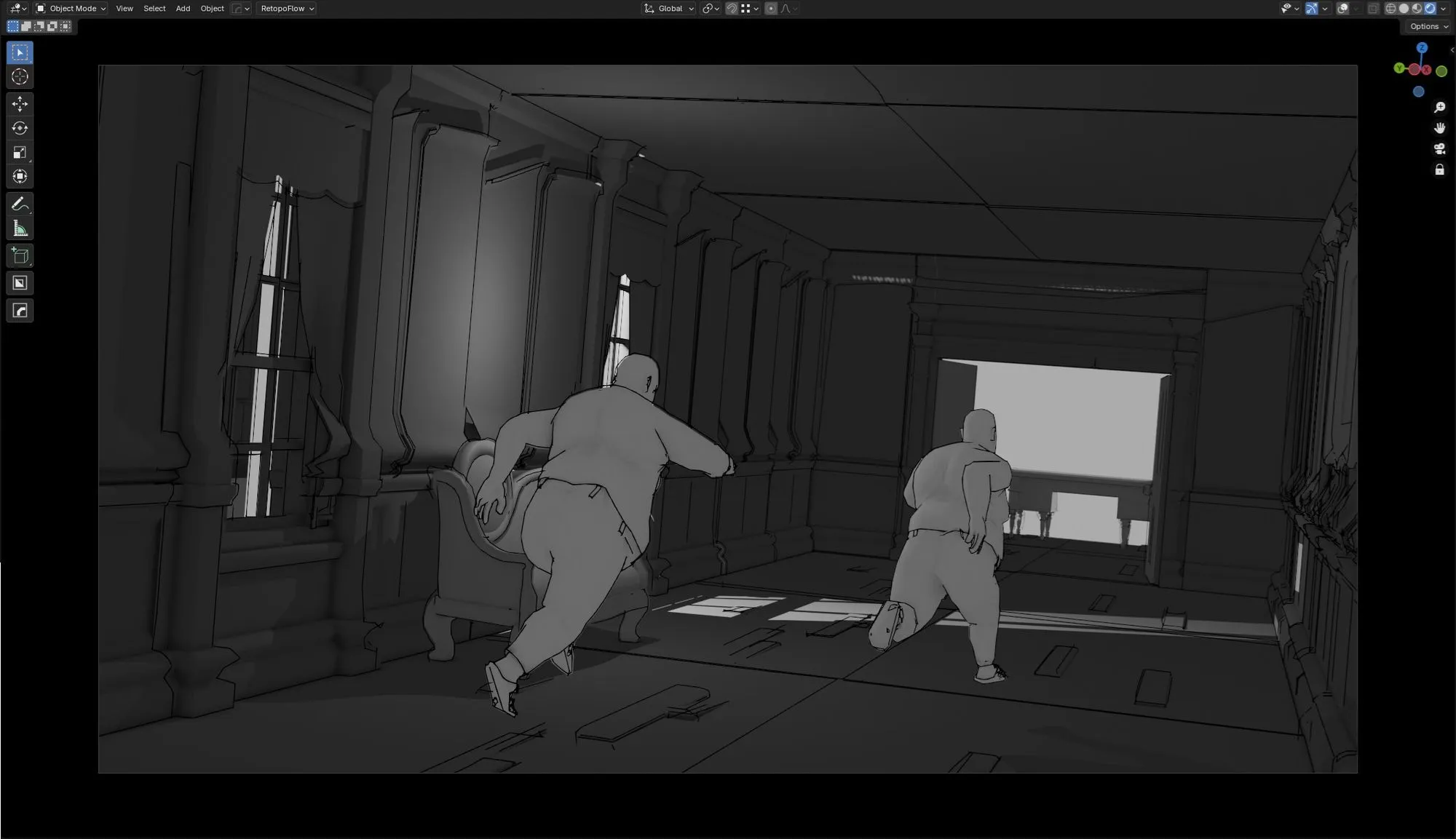Viewport: 1456px width, 839px height.
Task: Click the dark green negative Y gizmo ball
Action: pyautogui.click(x=1441, y=71)
